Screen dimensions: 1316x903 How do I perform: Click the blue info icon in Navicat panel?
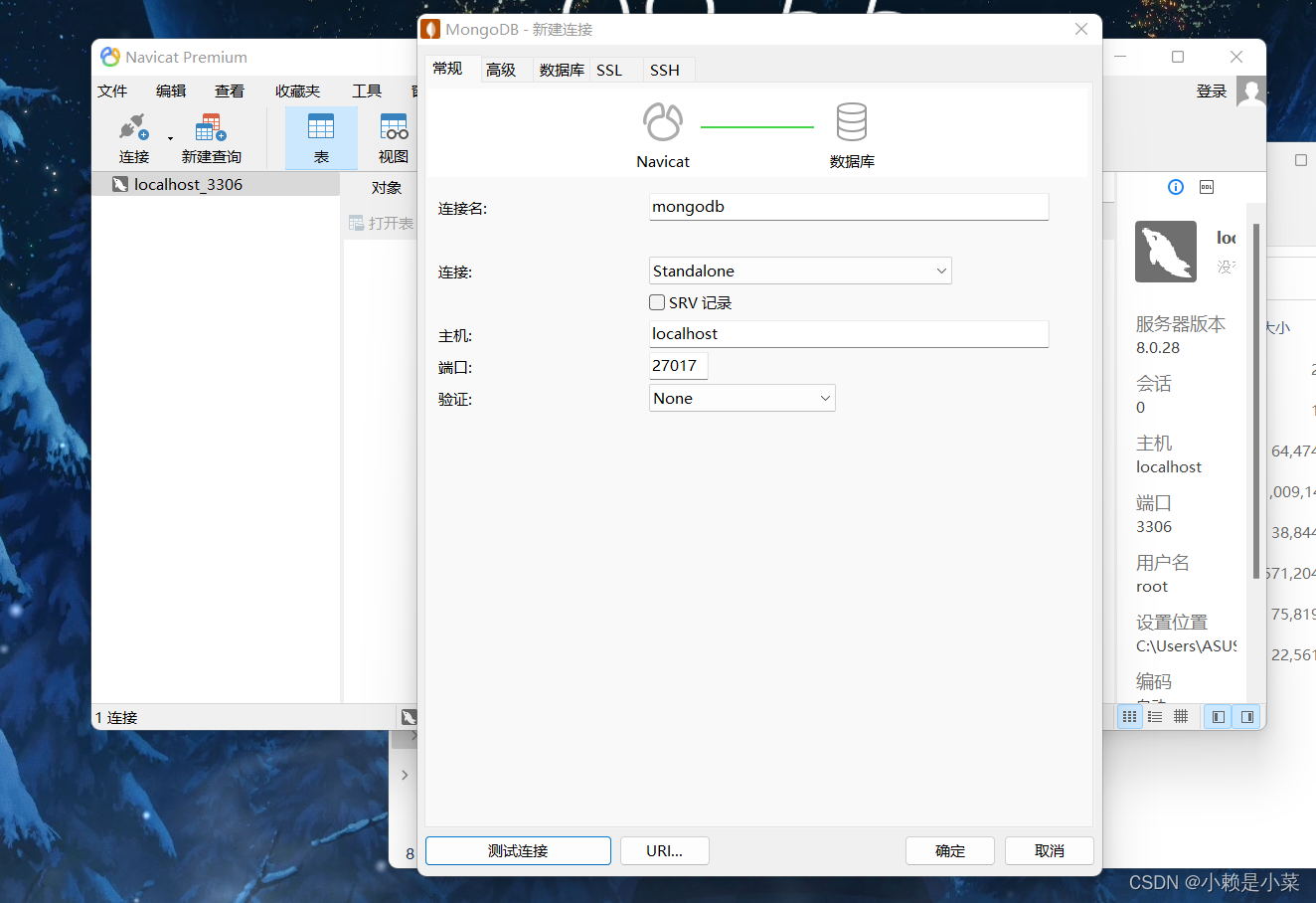point(1176,187)
